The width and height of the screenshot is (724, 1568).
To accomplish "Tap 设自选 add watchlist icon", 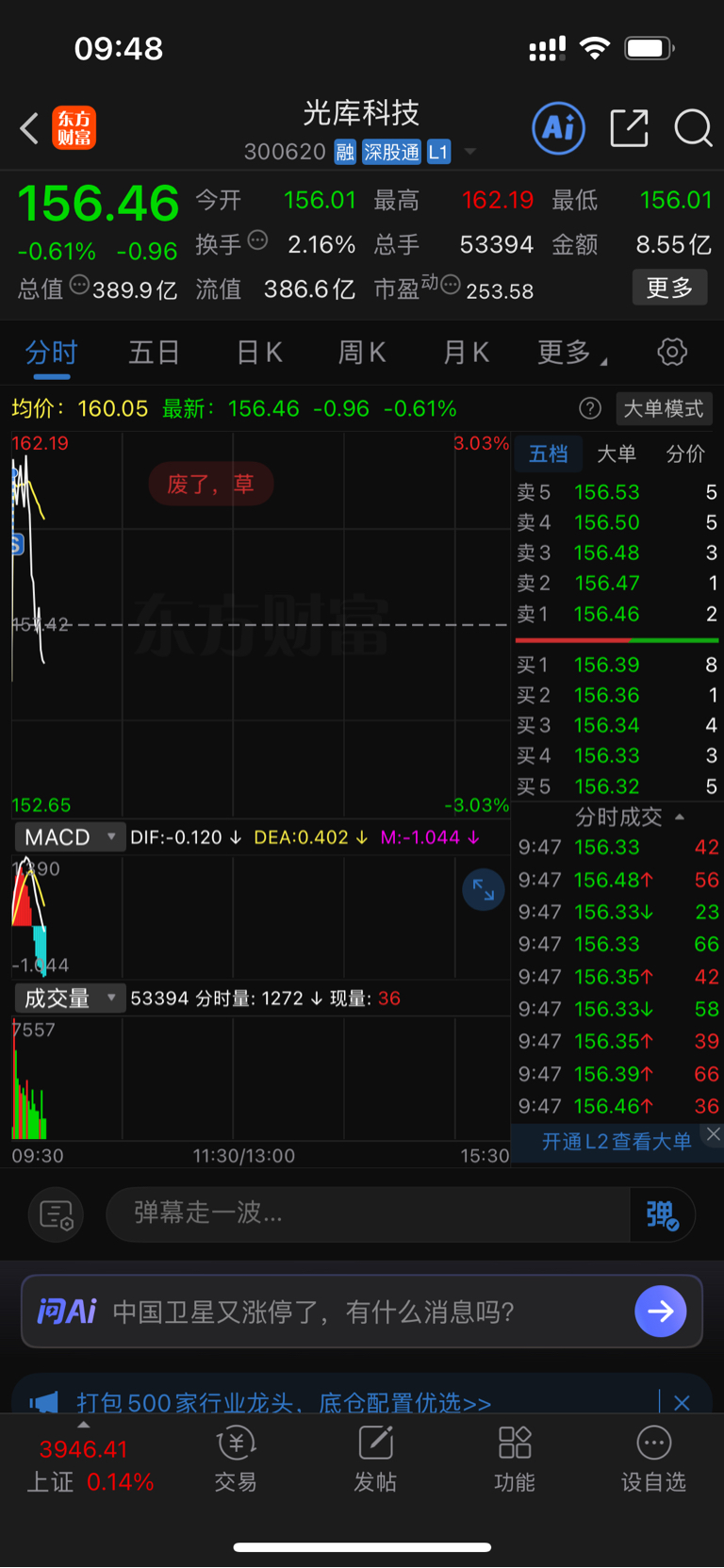I will pyautogui.click(x=654, y=1460).
